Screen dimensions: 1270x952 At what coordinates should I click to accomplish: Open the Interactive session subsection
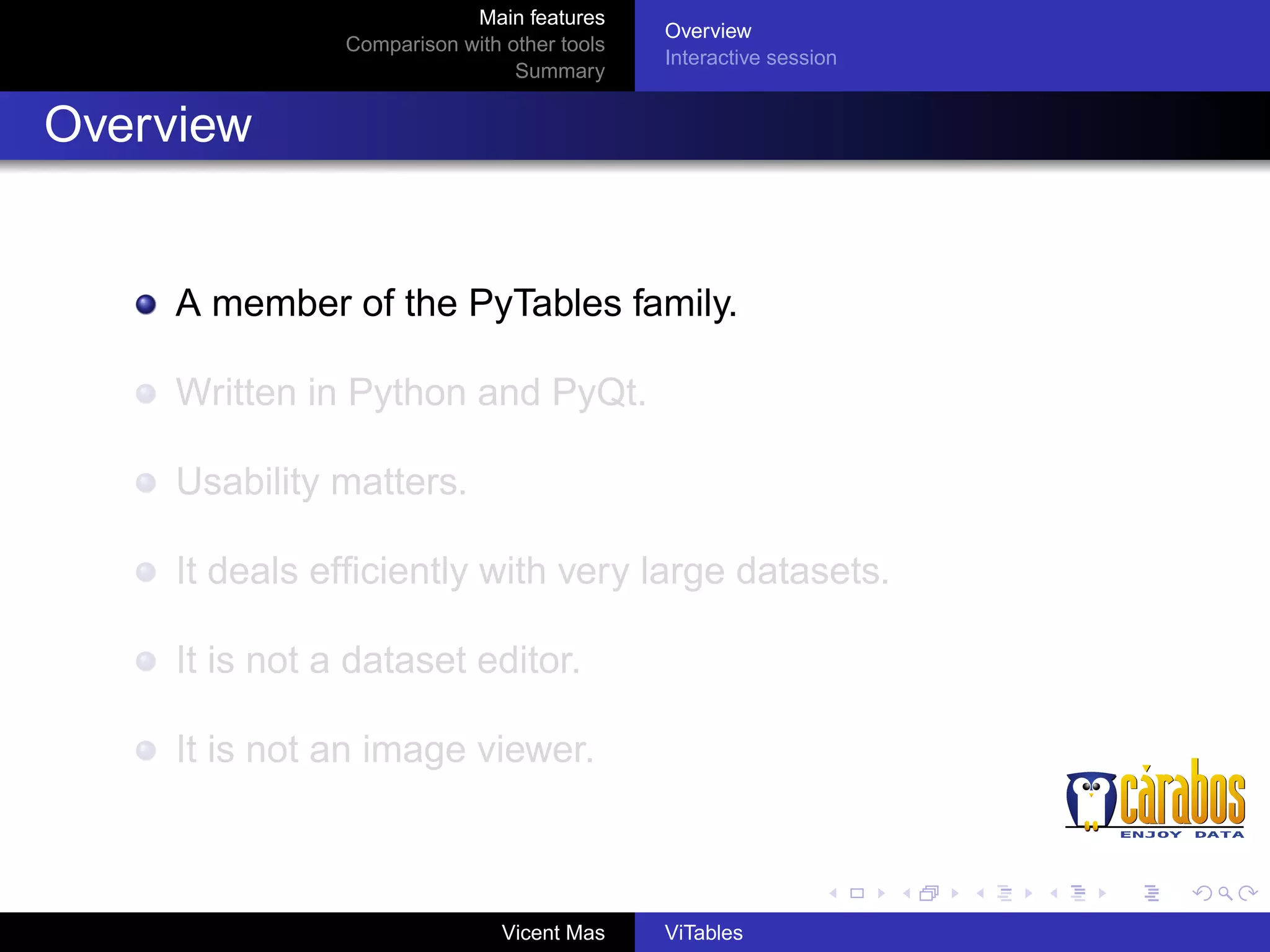tap(750, 58)
